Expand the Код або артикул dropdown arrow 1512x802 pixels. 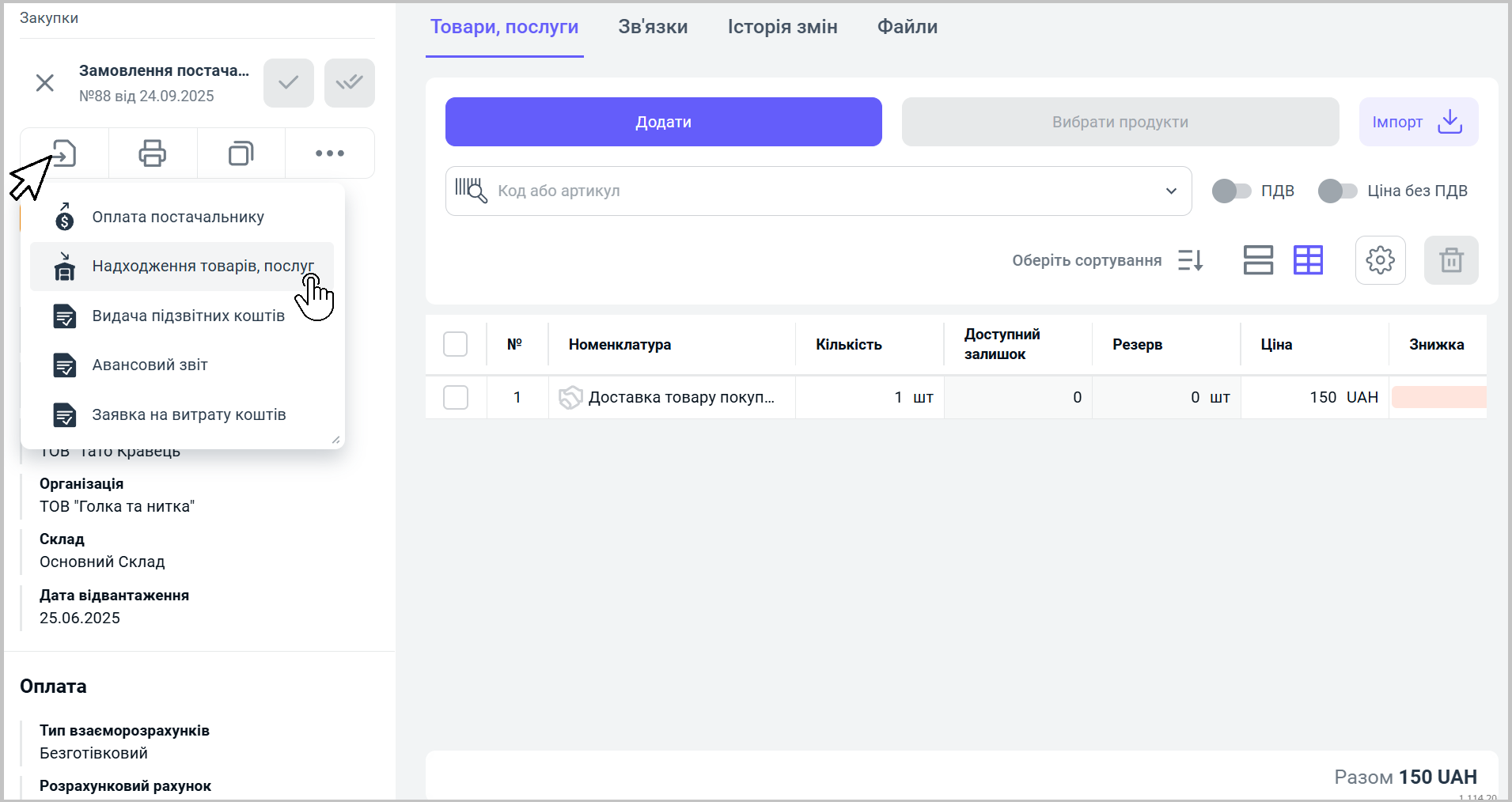click(x=1171, y=191)
